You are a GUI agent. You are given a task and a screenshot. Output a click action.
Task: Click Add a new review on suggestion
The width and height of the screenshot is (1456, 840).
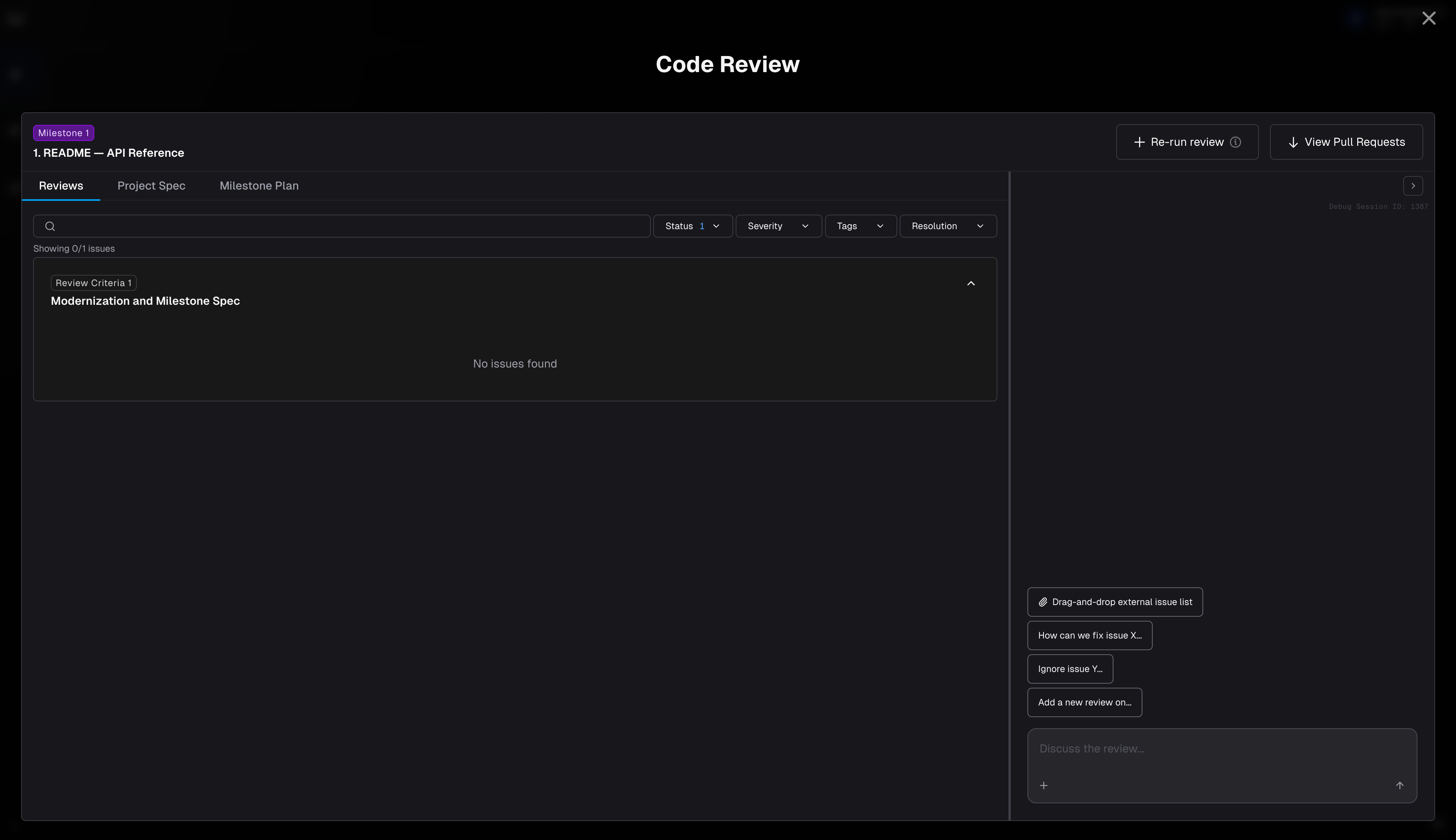(1084, 703)
